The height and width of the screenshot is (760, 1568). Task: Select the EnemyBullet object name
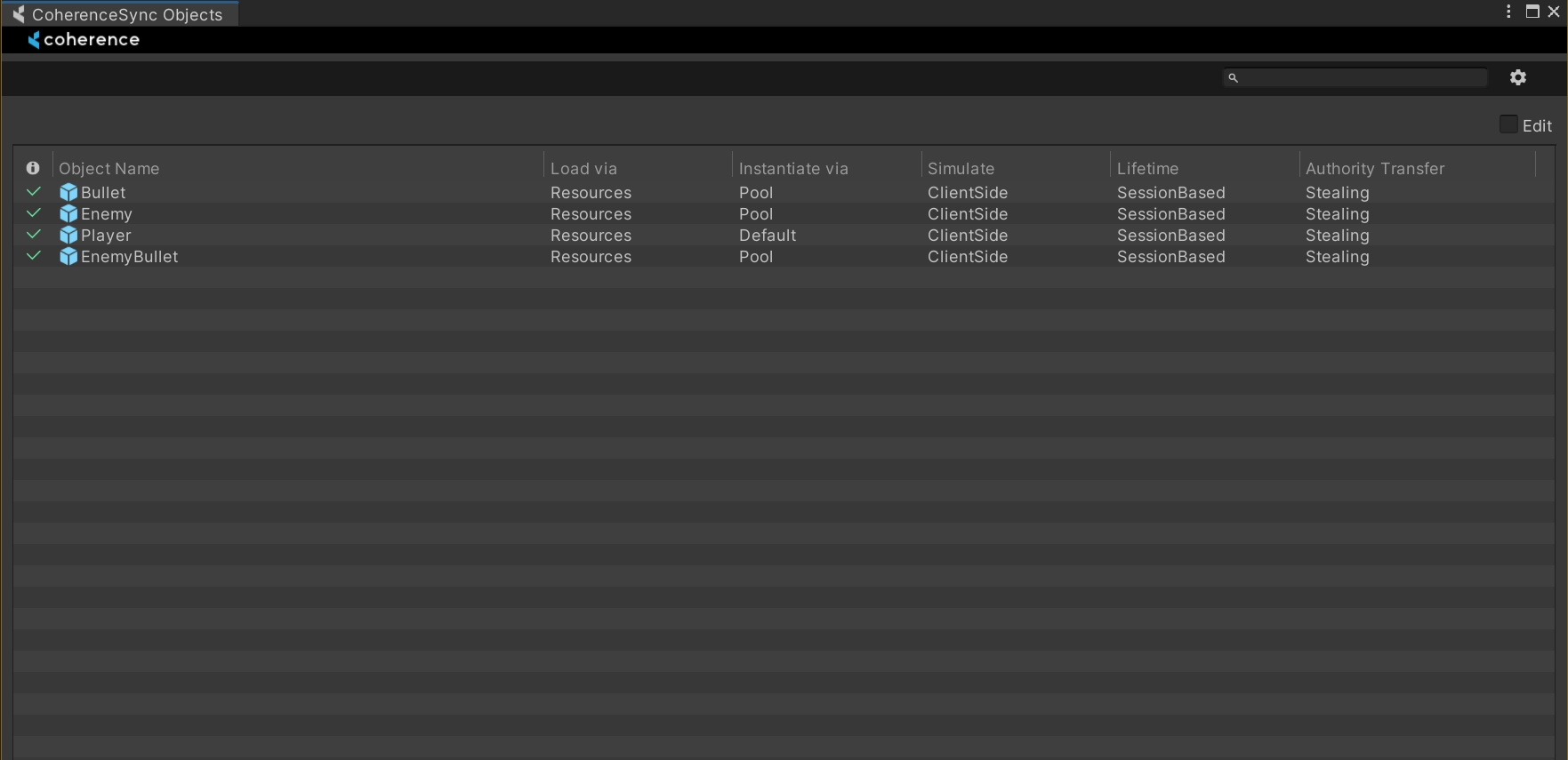(129, 257)
